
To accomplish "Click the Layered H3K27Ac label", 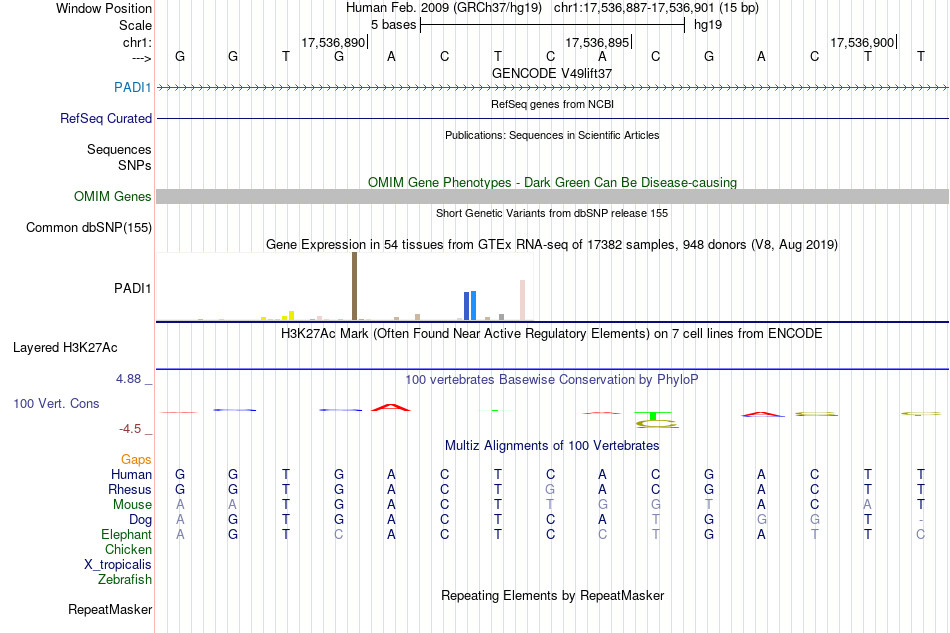I will click(x=65, y=348).
